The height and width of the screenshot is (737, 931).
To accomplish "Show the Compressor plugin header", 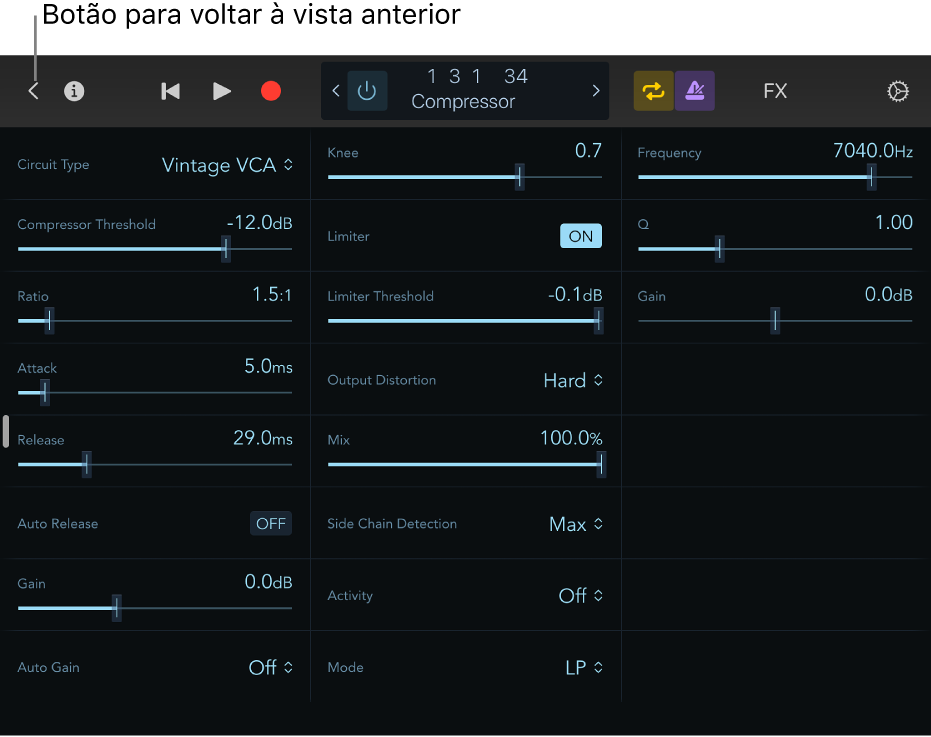I will [x=463, y=101].
